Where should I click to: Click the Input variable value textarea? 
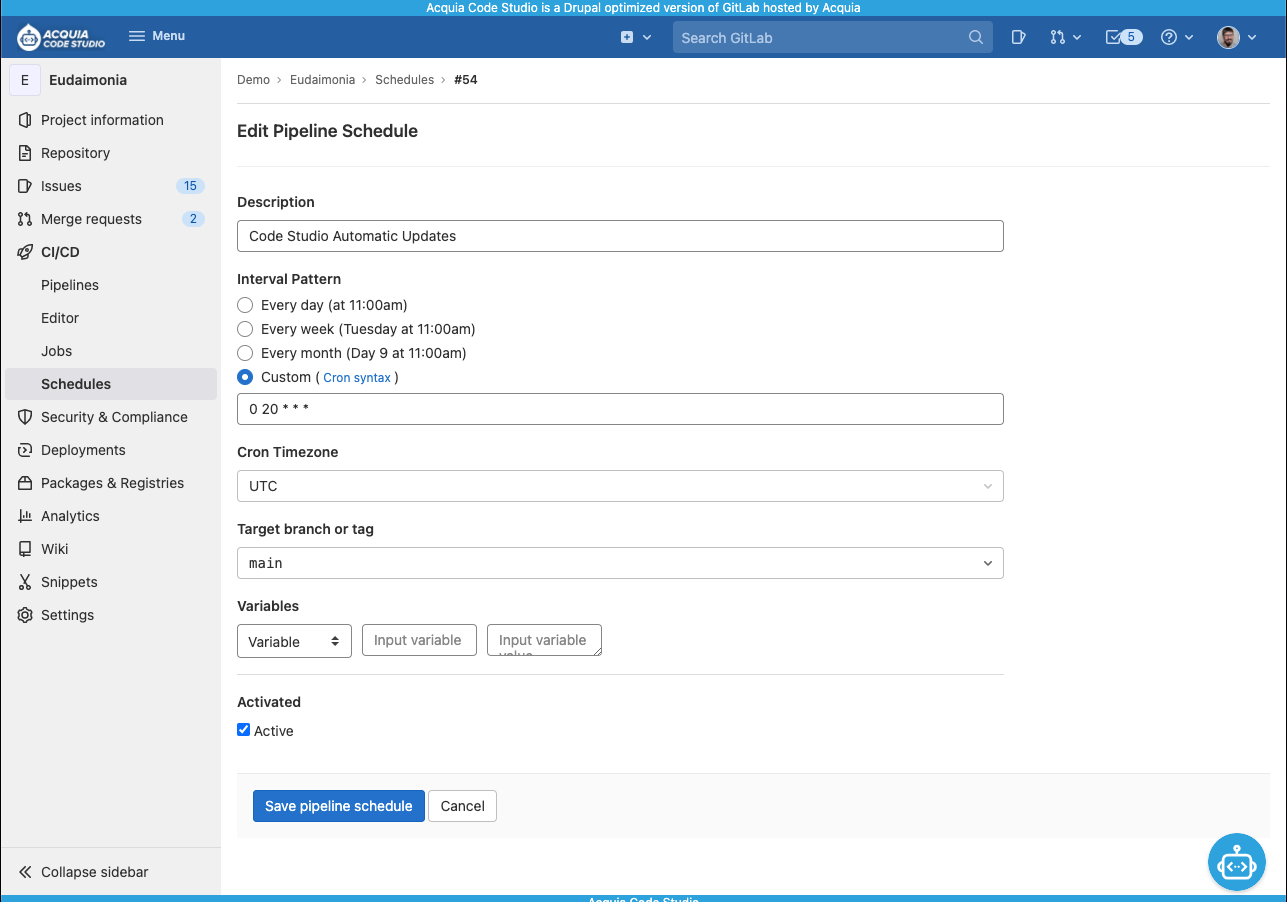[544, 640]
